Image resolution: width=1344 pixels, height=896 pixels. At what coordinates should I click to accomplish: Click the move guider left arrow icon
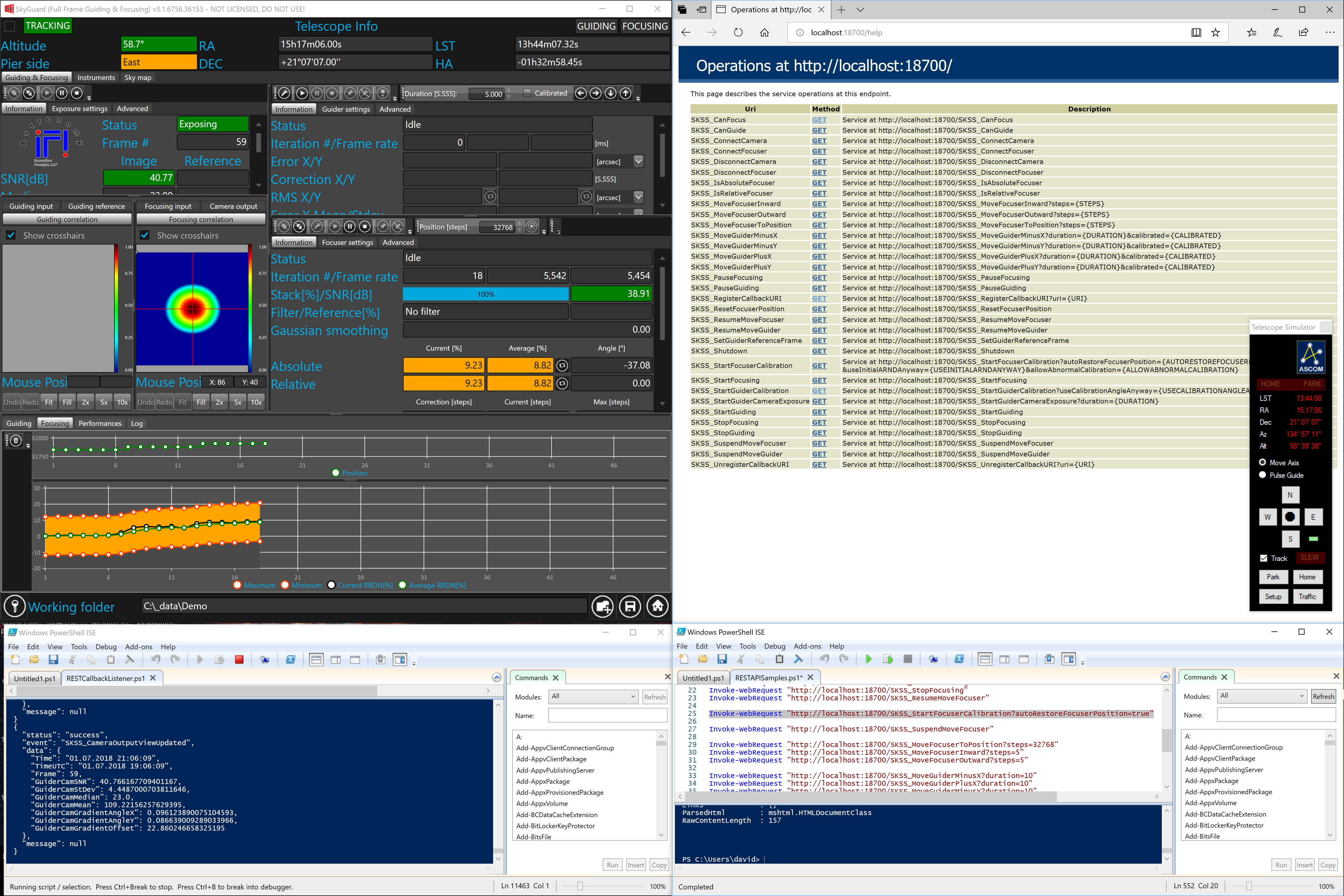(x=581, y=93)
